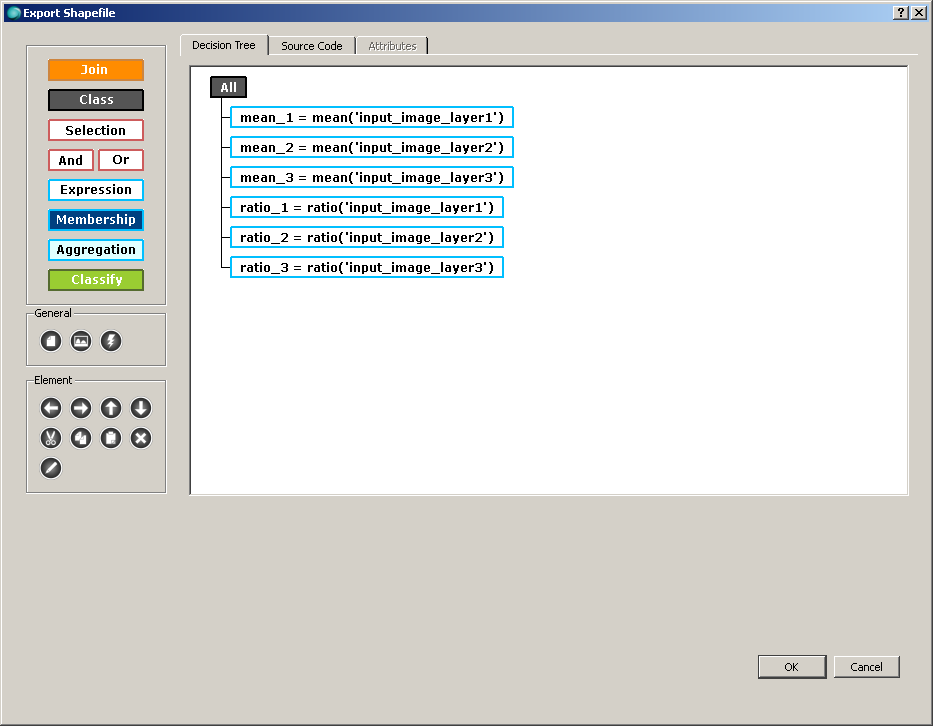Click the new document icon under General

coord(50,341)
